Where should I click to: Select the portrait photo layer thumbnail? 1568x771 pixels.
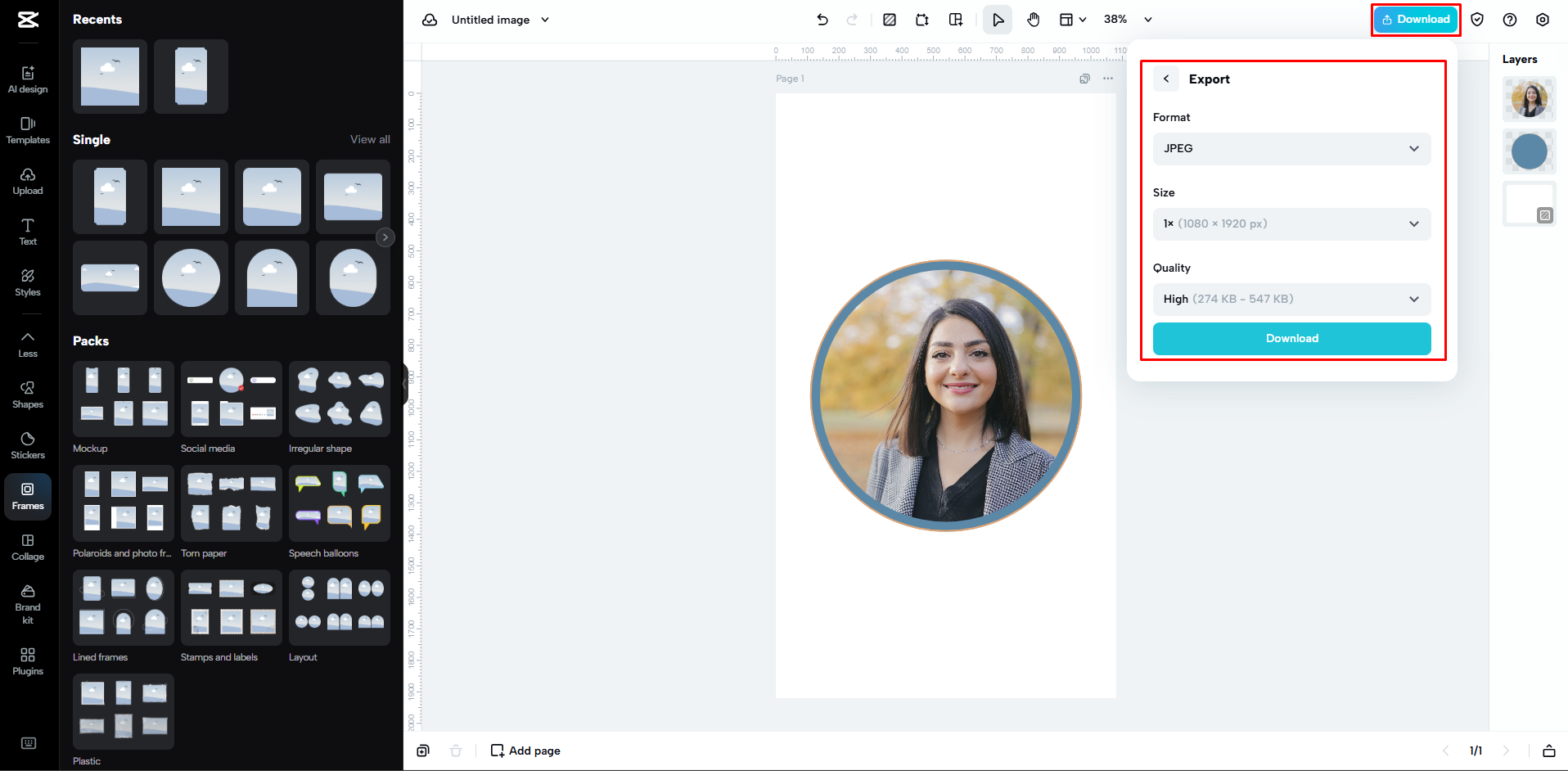(x=1529, y=99)
